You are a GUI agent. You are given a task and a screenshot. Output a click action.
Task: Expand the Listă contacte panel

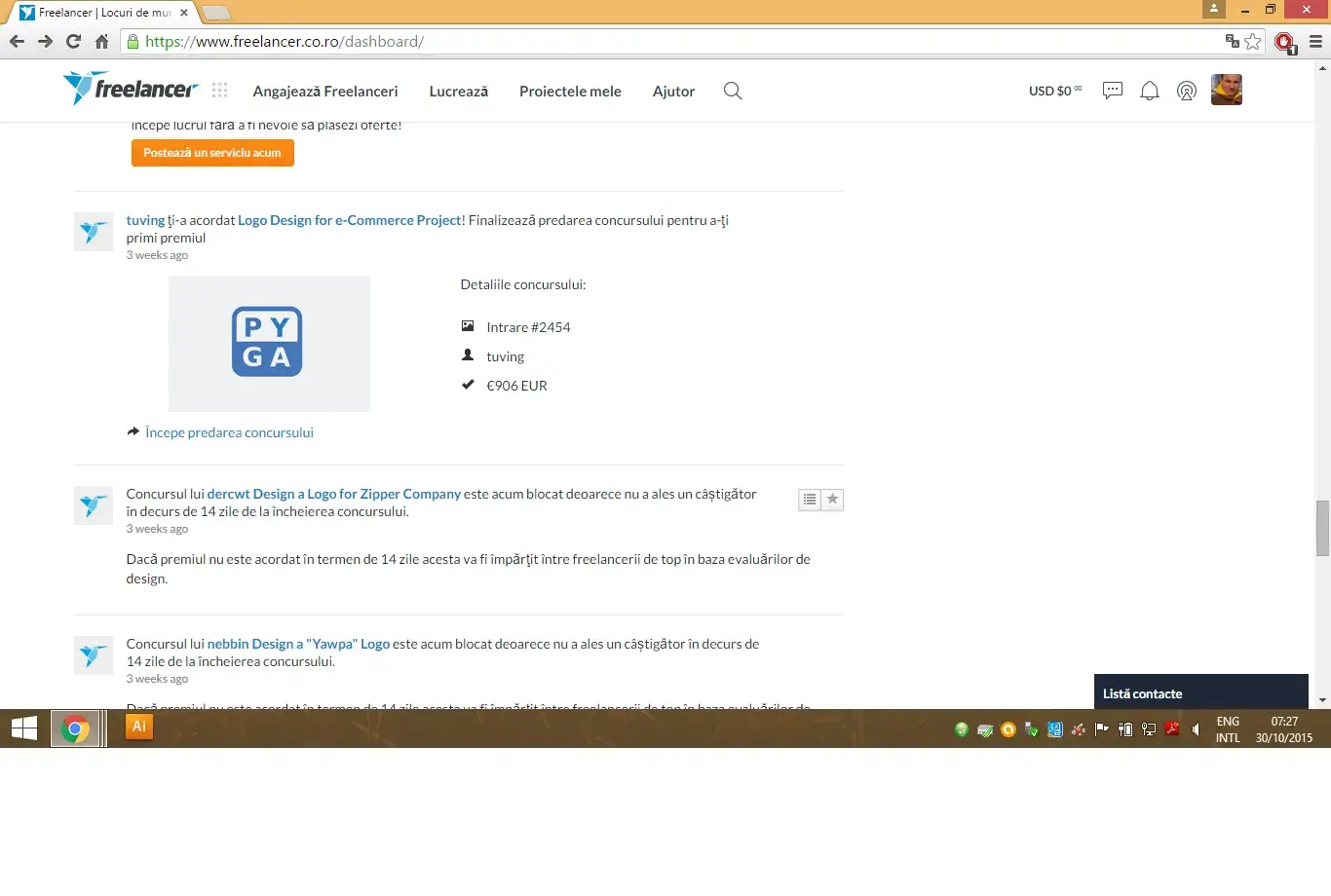pyautogui.click(x=1199, y=693)
